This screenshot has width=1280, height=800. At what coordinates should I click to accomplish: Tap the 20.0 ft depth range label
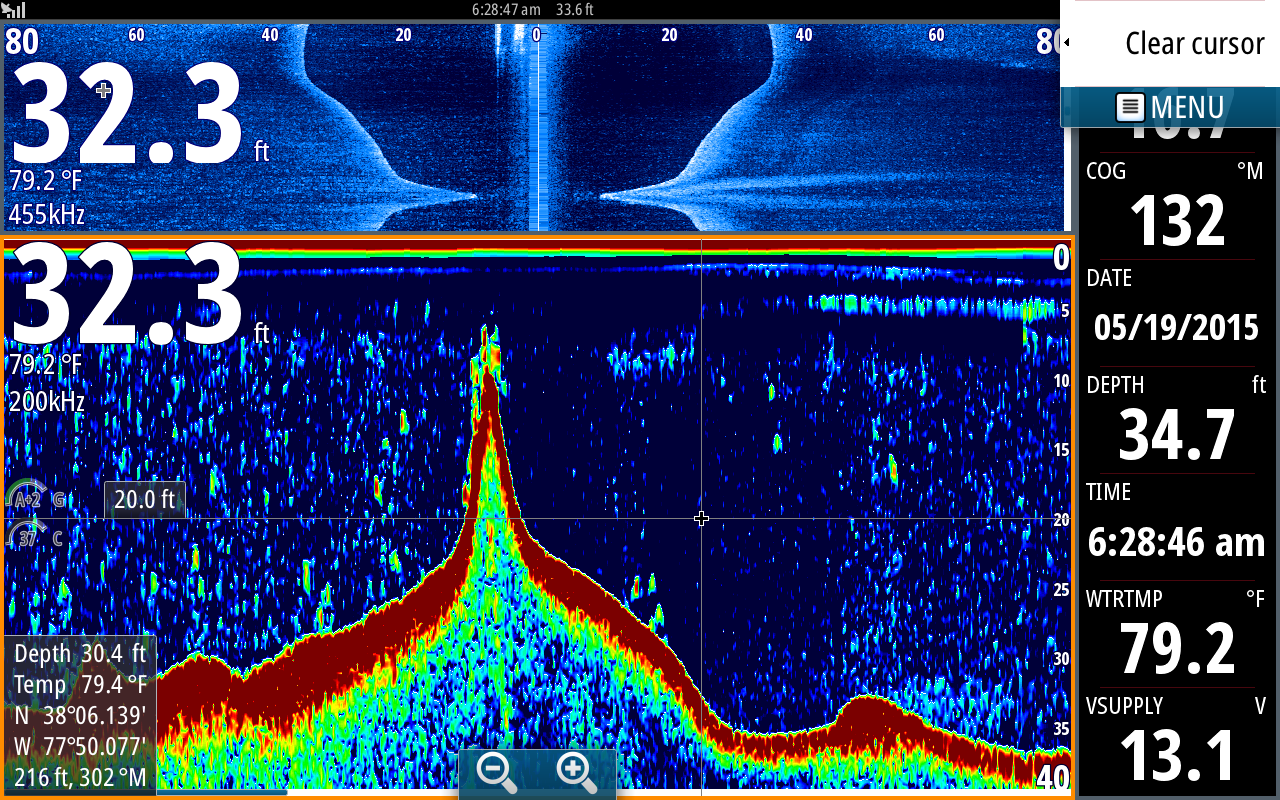[x=144, y=497]
